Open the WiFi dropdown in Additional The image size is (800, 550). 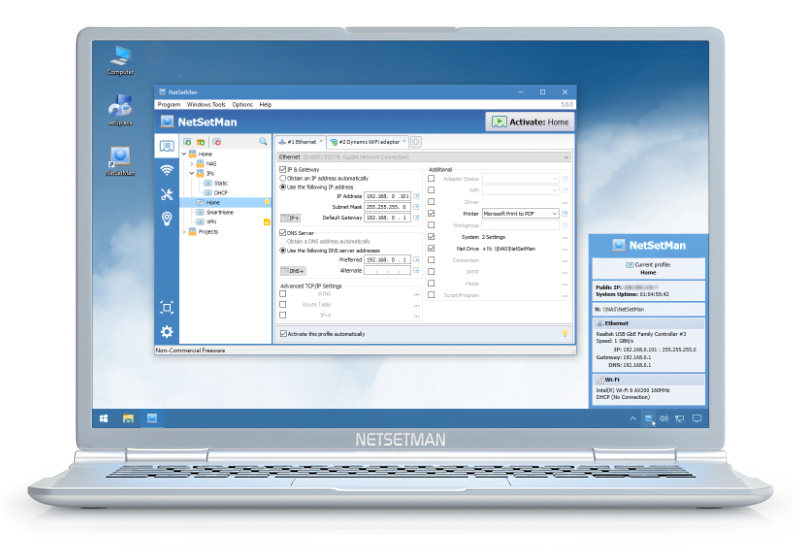point(520,190)
